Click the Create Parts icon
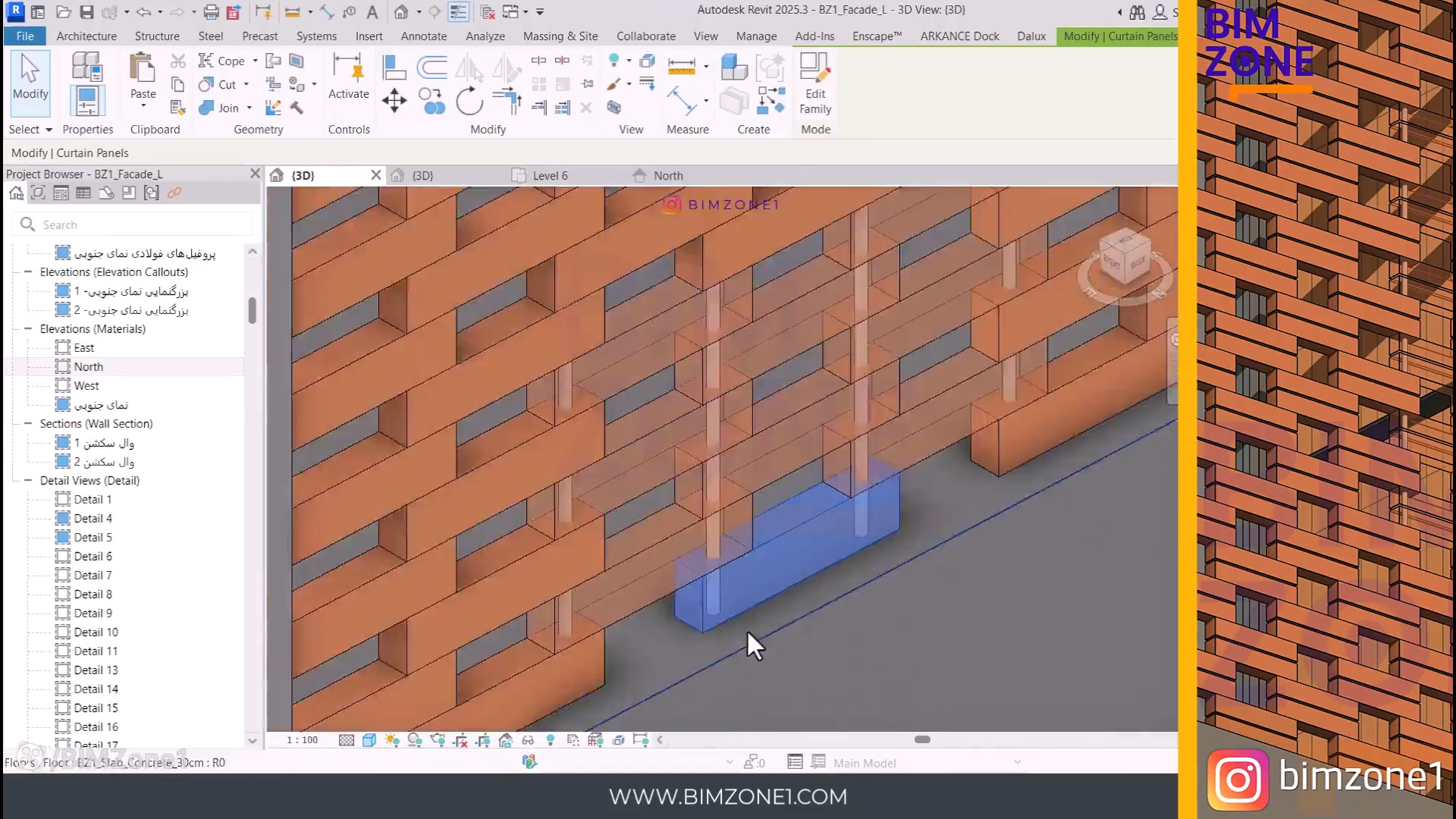1456x819 pixels. 733,67
